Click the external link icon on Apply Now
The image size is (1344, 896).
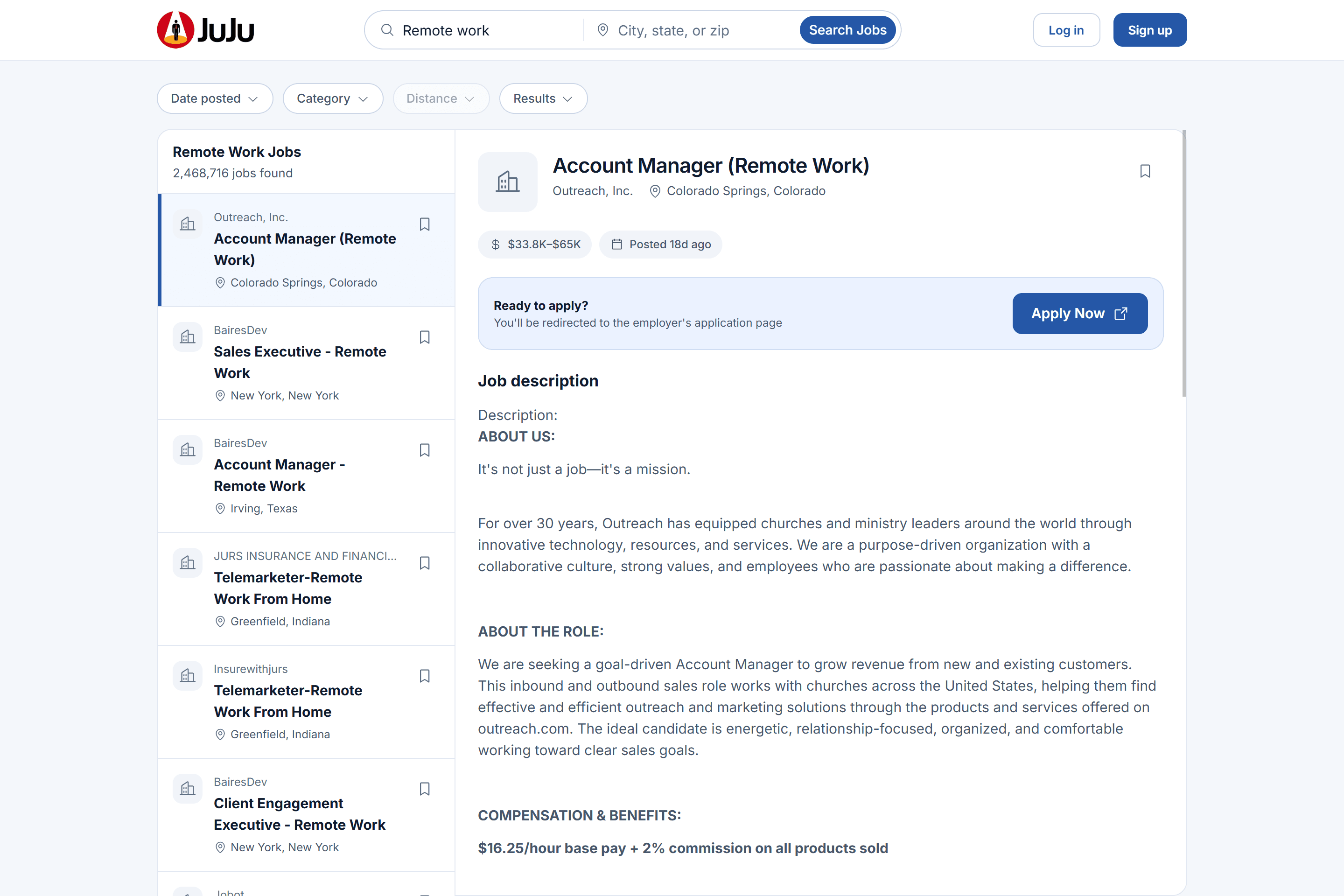1121,313
